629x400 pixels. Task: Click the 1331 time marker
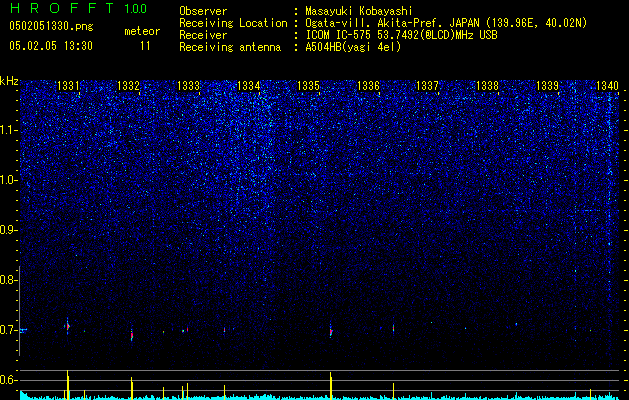point(68,86)
